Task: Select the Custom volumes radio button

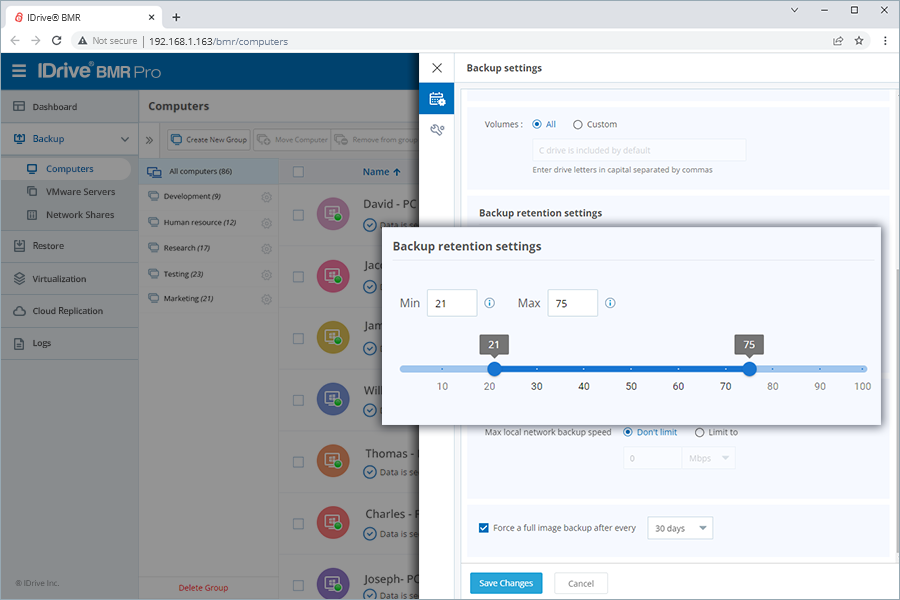Action: (x=577, y=125)
